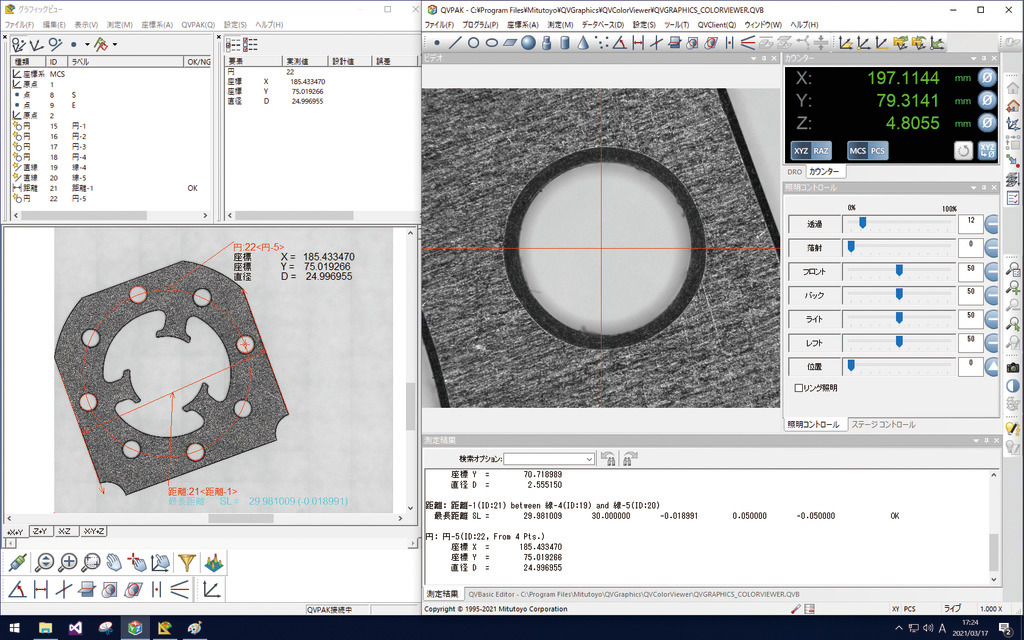This screenshot has width=1024, height=640.
Task: Toggle the MCS/PCS coordinate system switch
Action: (x=867, y=150)
